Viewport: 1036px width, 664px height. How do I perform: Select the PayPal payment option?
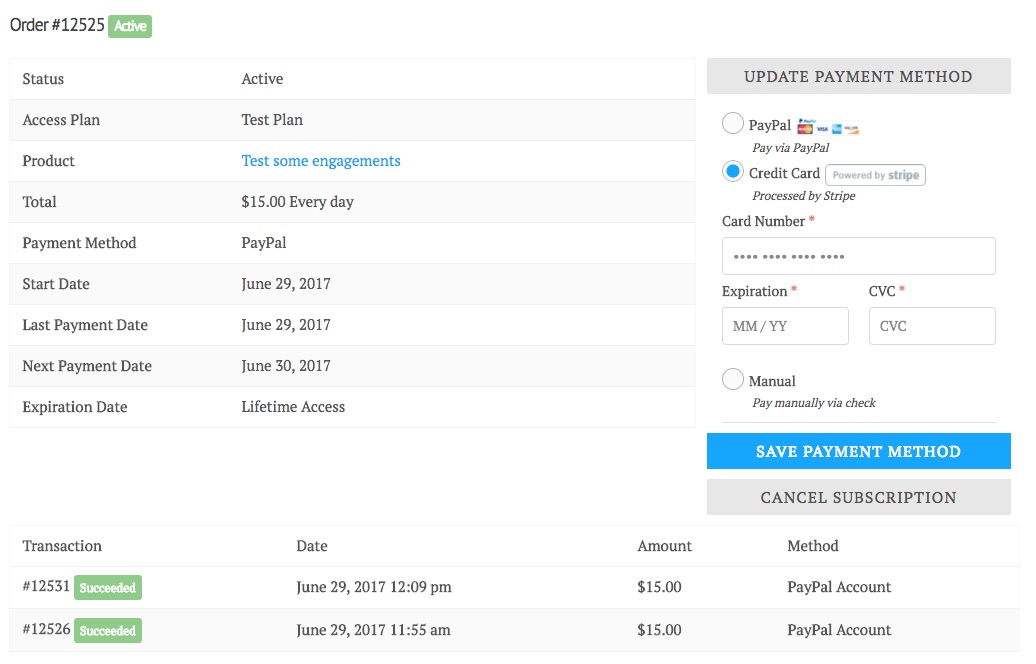pyautogui.click(x=733, y=124)
